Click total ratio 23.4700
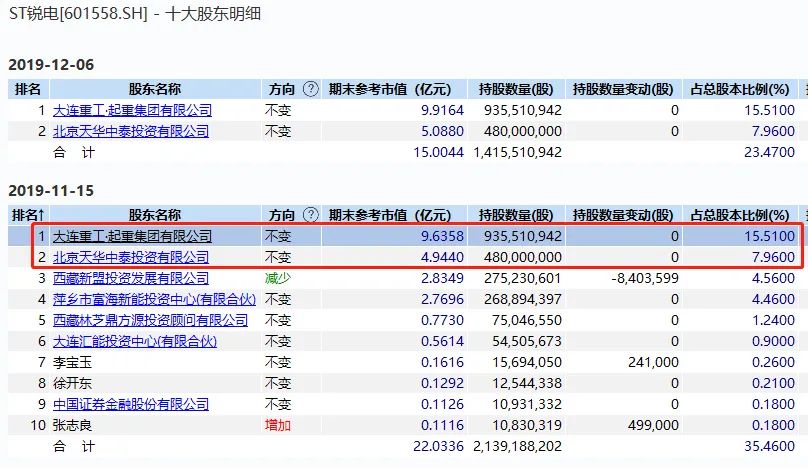808x468 pixels. click(769, 153)
